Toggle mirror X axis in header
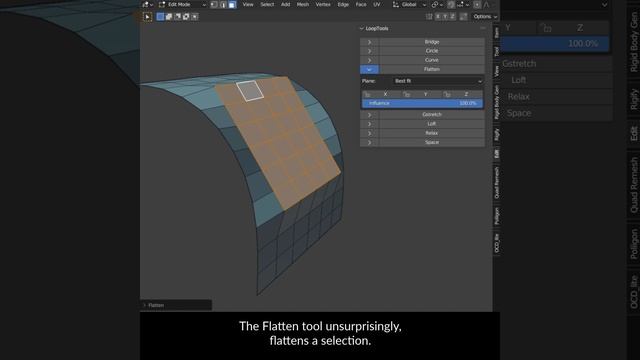This screenshot has height=360, width=640. (438, 16)
